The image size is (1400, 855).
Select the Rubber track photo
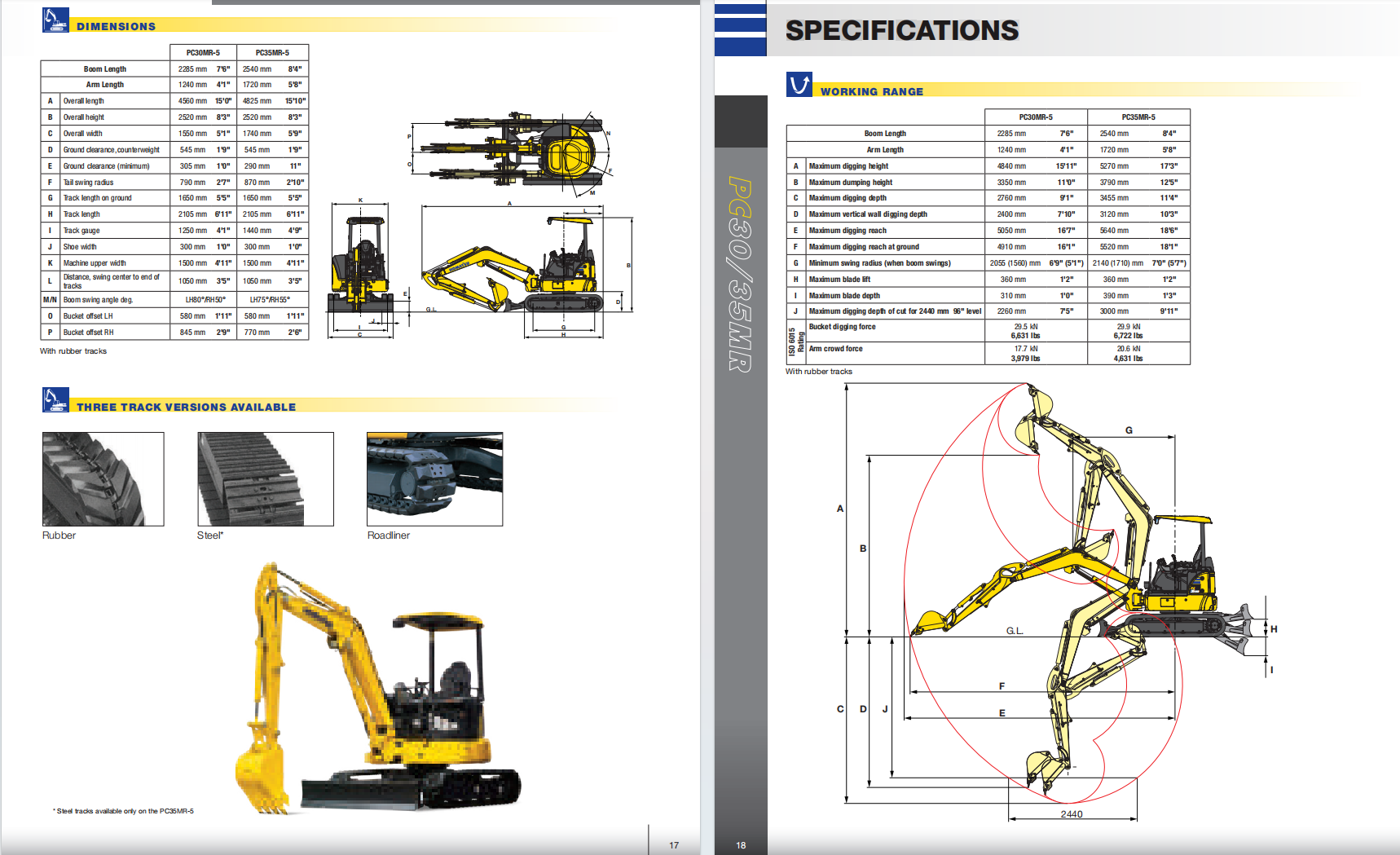tap(103, 479)
